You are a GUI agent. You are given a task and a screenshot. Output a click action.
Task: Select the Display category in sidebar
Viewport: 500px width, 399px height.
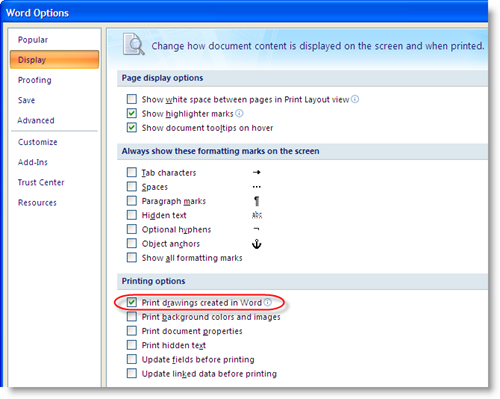[54, 60]
